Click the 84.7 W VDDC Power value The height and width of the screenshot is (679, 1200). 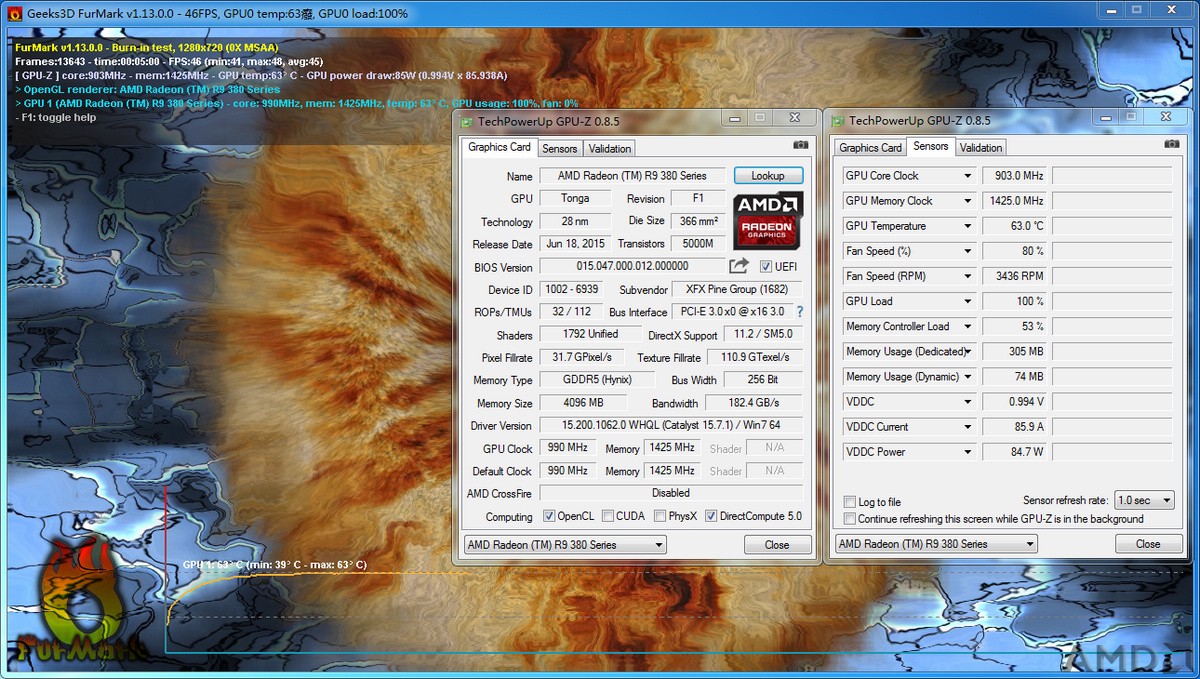click(1014, 452)
